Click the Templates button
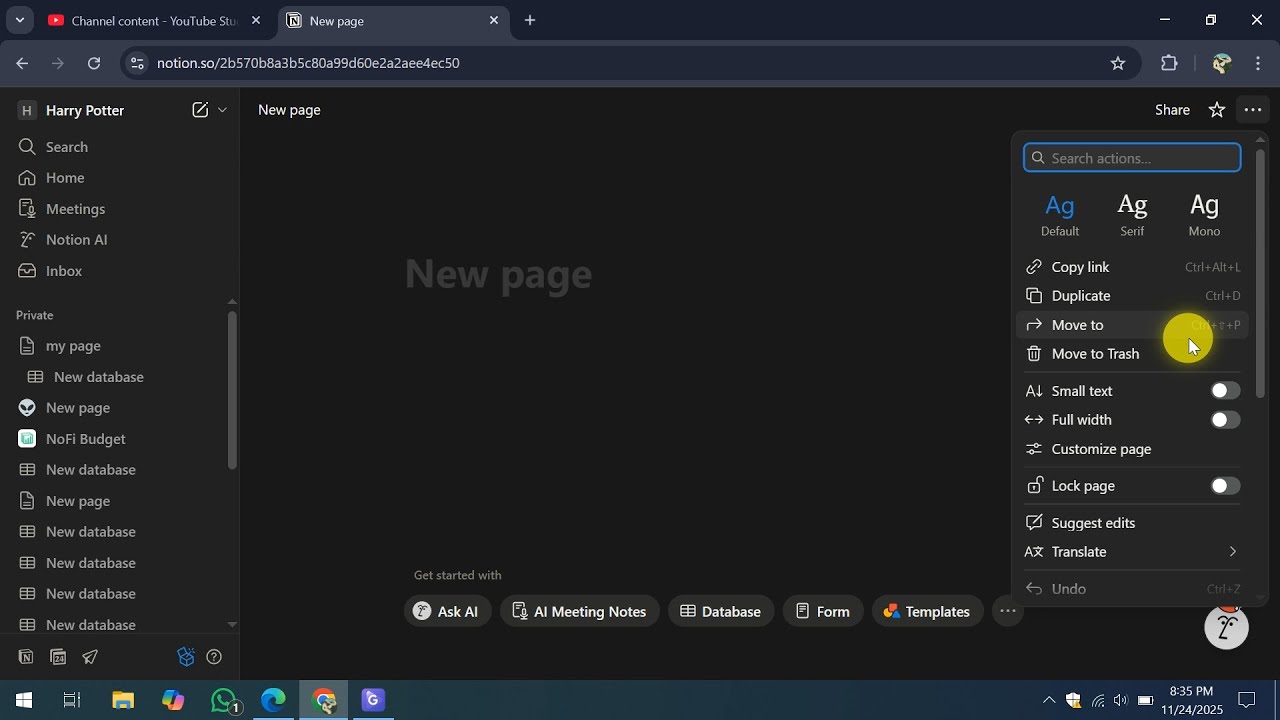1280x720 pixels. 927,611
